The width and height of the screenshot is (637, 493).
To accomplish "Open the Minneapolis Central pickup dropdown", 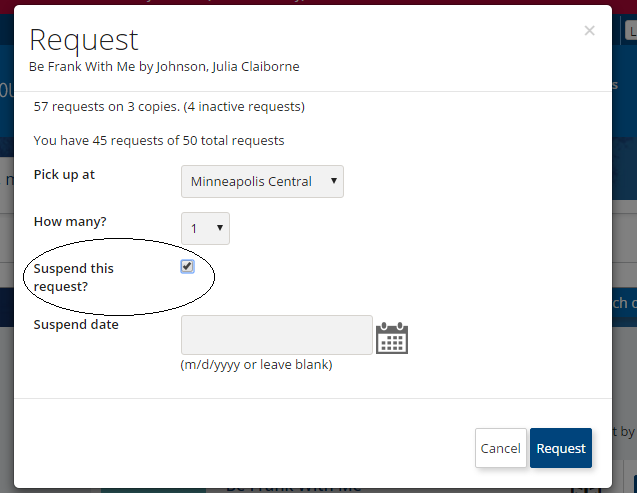I will pyautogui.click(x=262, y=182).
